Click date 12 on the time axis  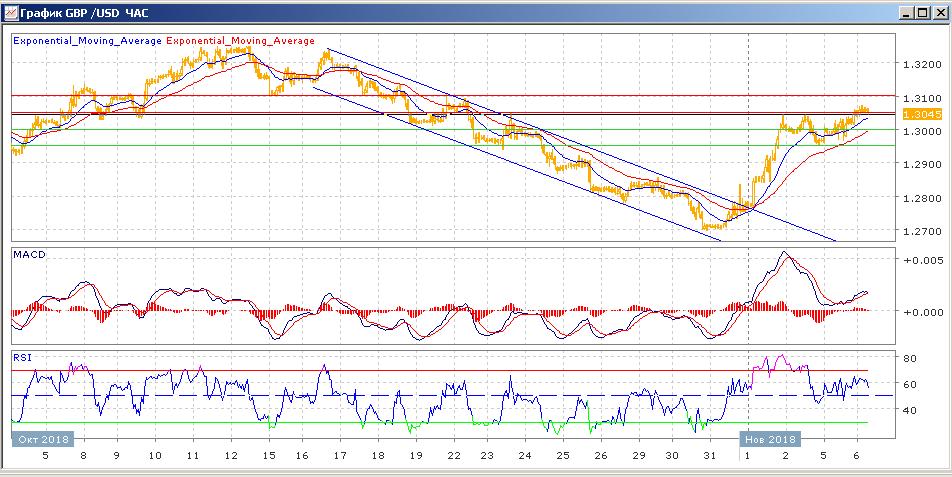click(x=231, y=455)
